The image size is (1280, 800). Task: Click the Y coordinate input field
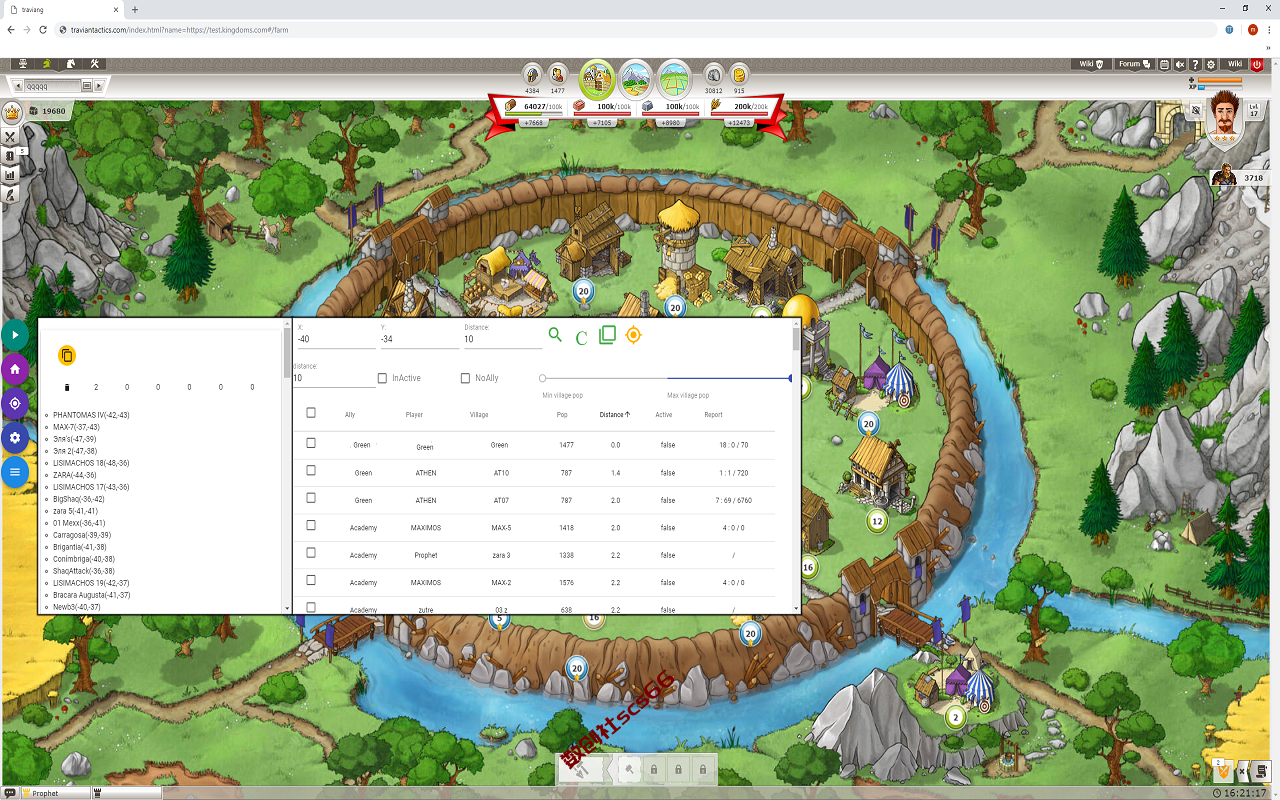[419, 339]
